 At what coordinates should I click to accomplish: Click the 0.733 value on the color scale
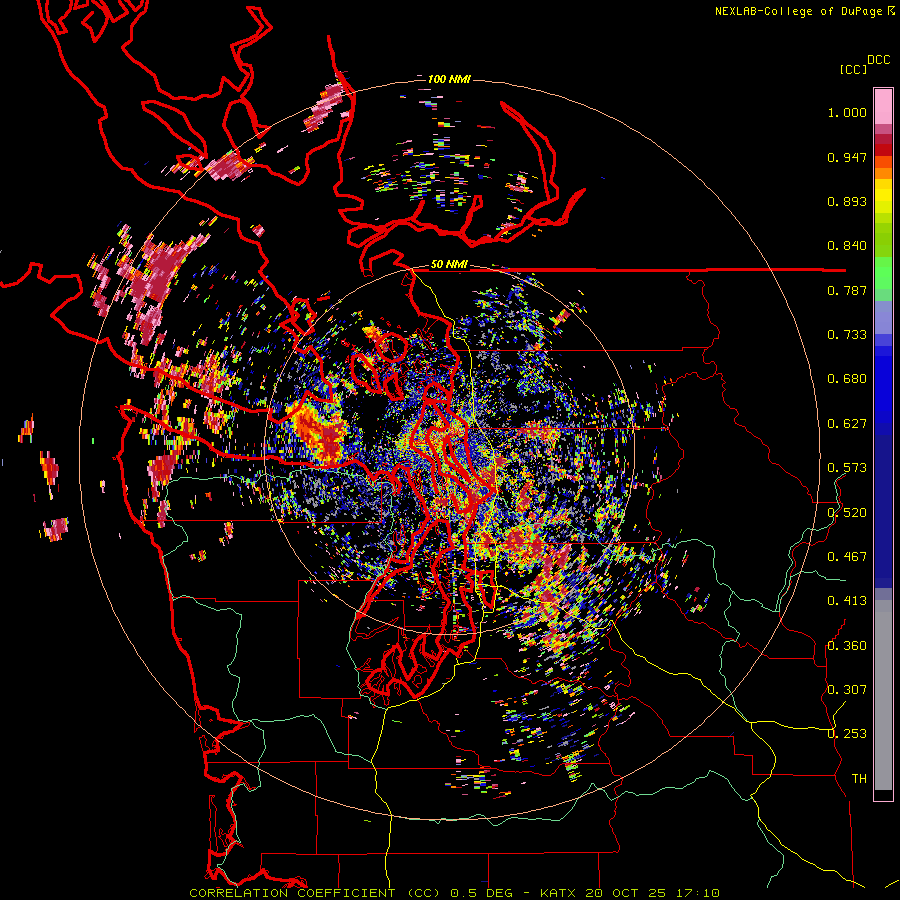pyautogui.click(x=847, y=335)
